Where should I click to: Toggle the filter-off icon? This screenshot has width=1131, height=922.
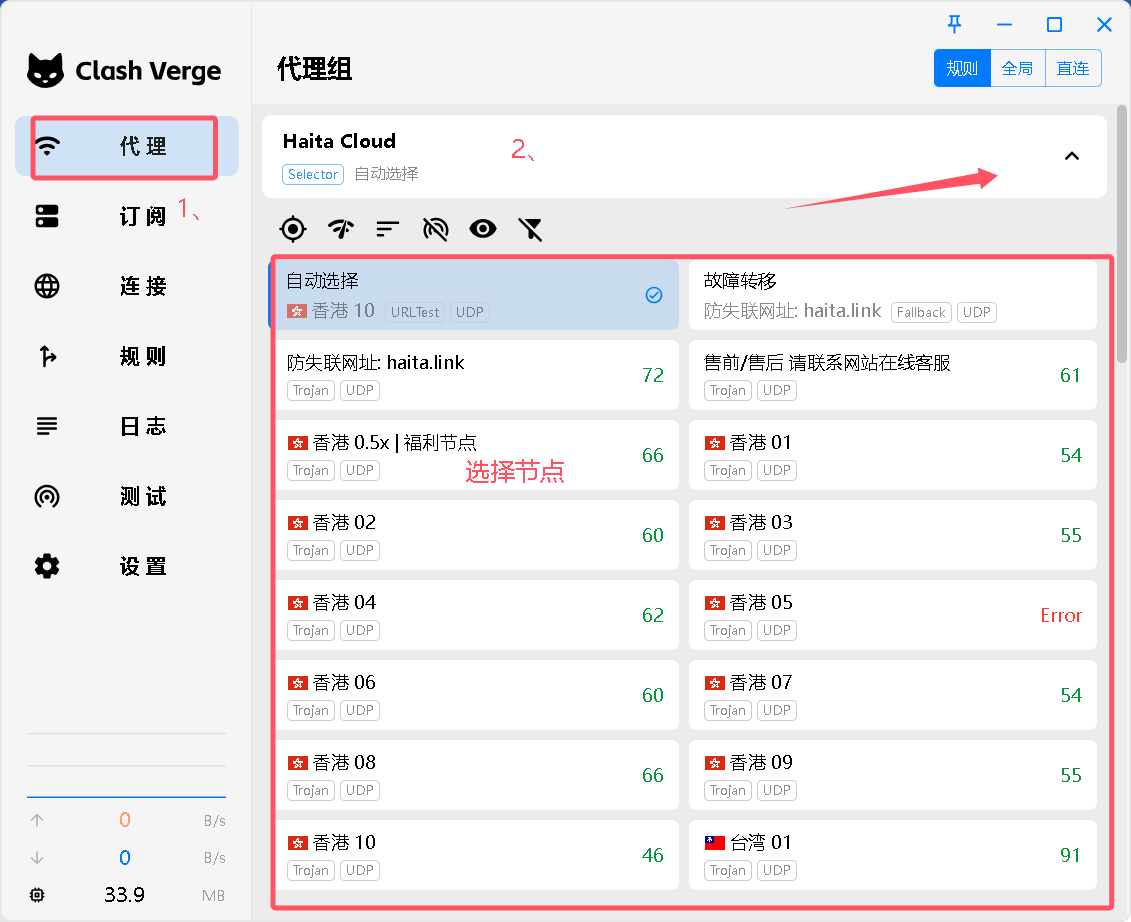click(530, 229)
